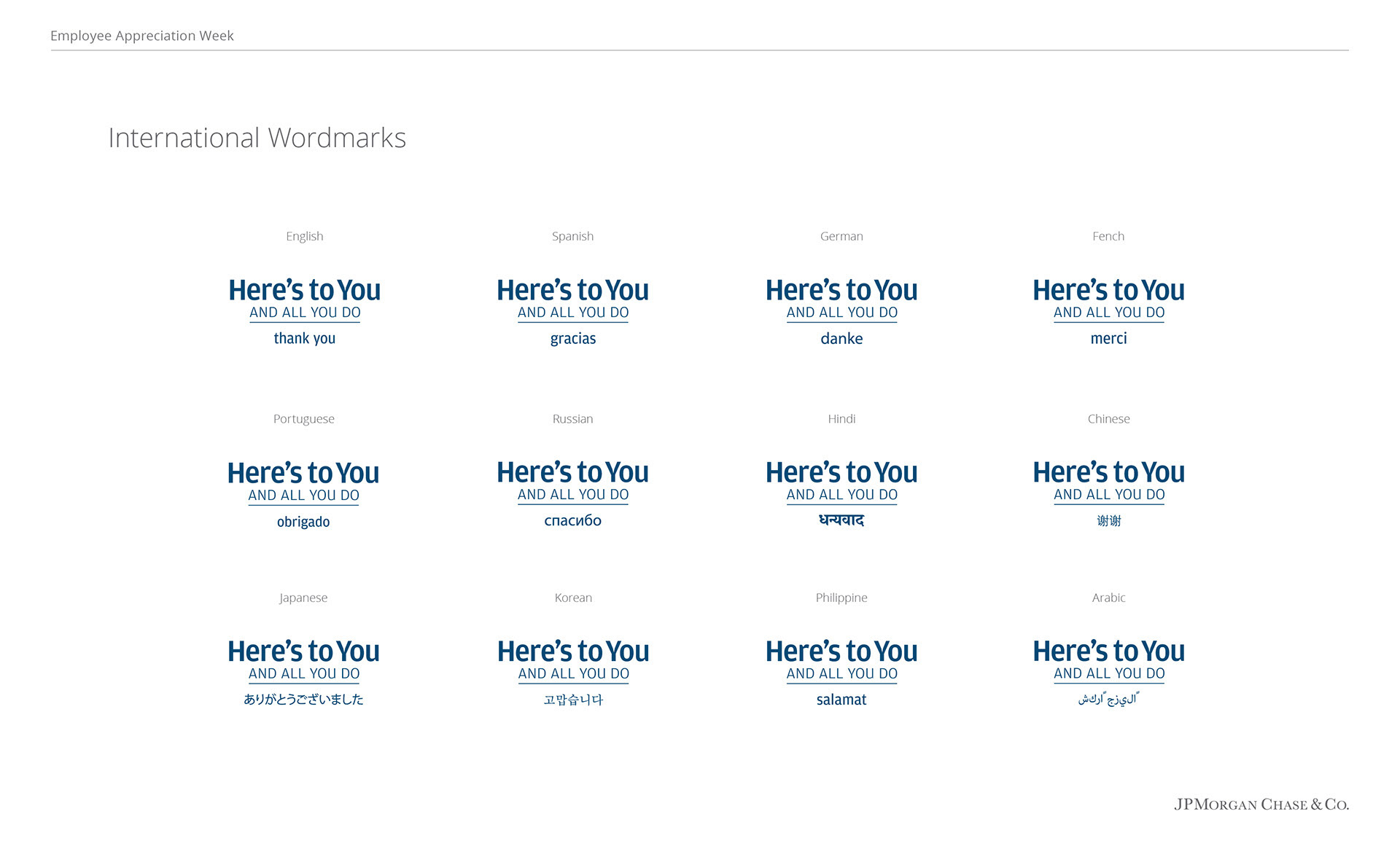Select the Portuguese "Here's to You" wordmark
The height and width of the screenshot is (849, 1400).
(303, 473)
